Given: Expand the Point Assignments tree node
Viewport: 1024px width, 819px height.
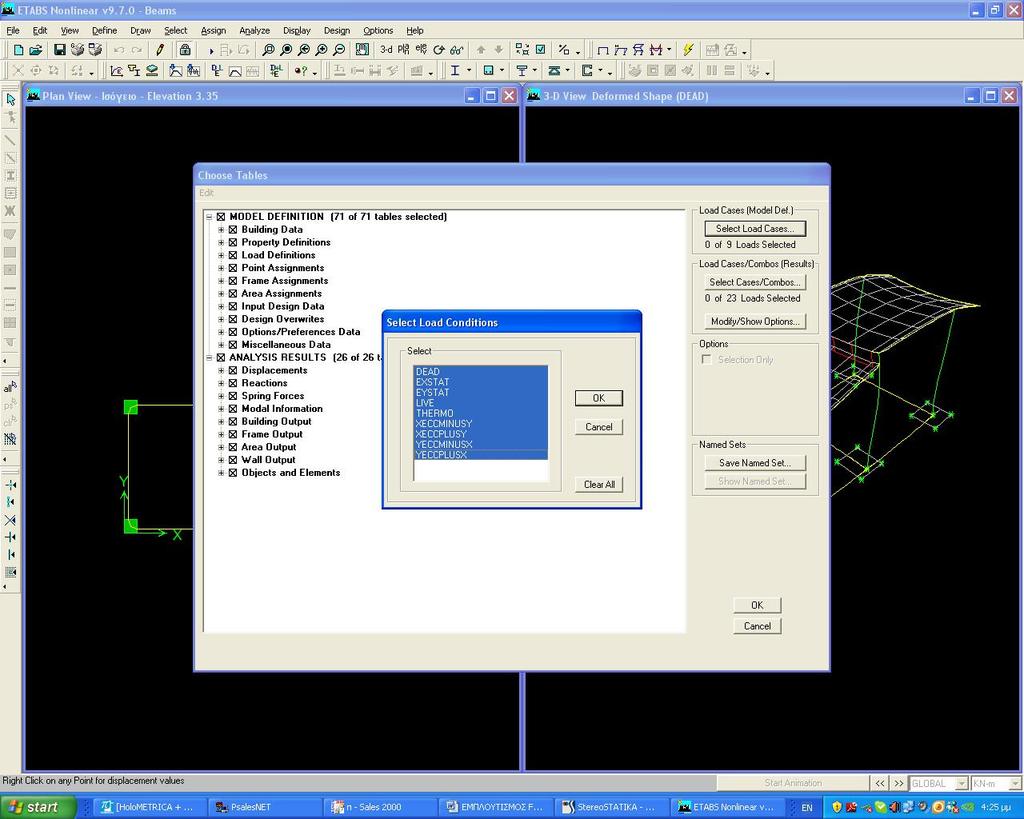Looking at the screenshot, I should [x=221, y=268].
